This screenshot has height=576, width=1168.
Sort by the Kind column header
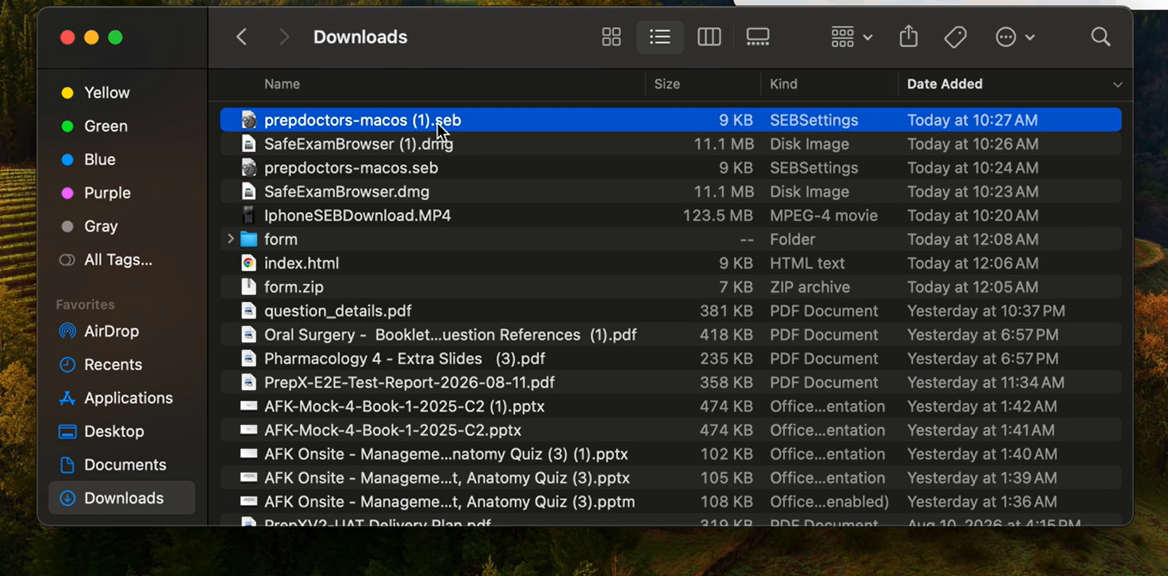point(784,84)
